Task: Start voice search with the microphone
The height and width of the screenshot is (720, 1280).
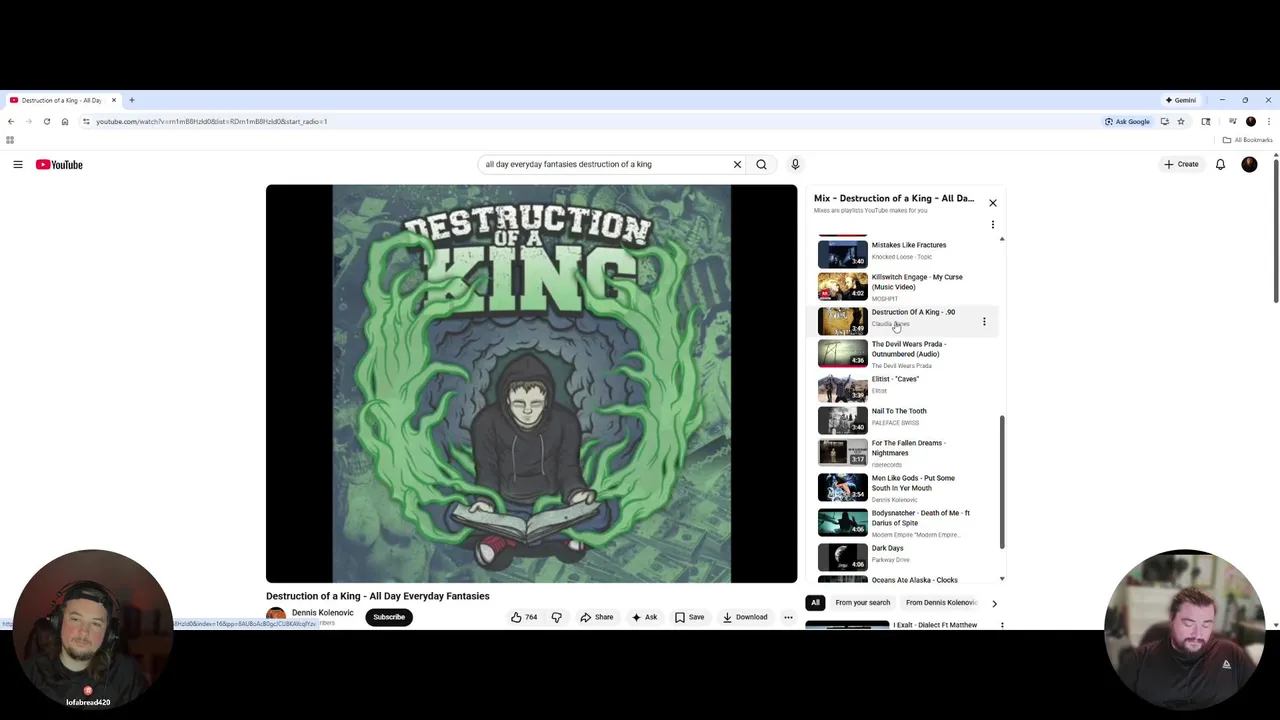Action: 795,164
